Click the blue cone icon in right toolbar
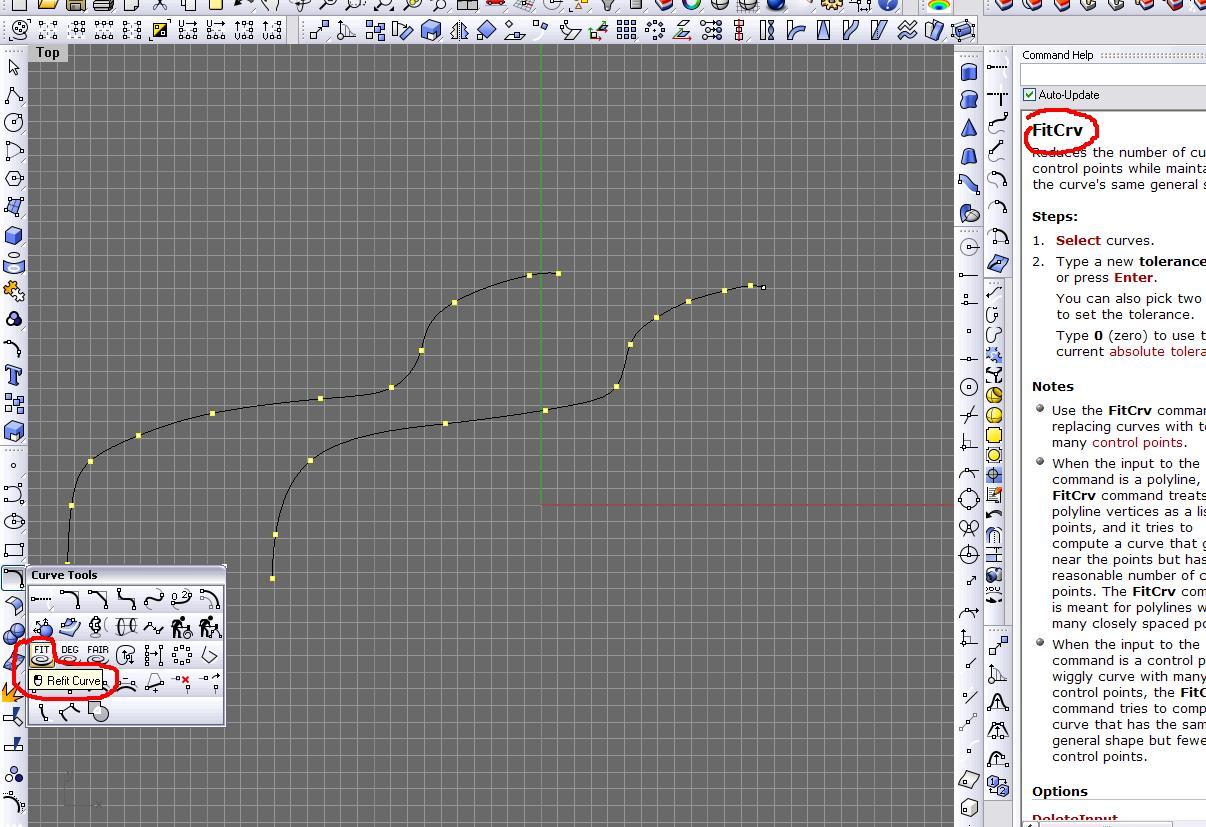 (969, 128)
